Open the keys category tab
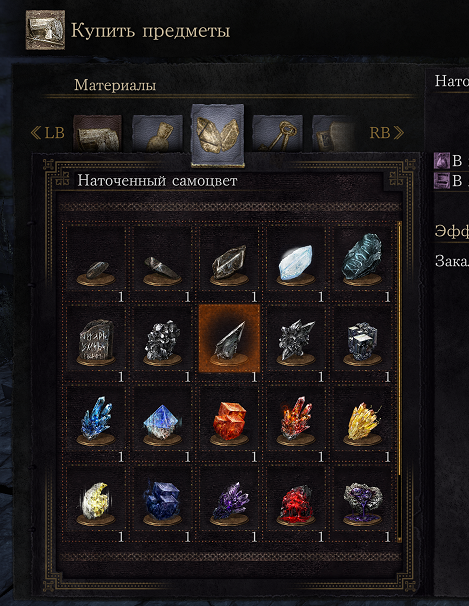Viewport: 469px width, 606px height. [277, 133]
